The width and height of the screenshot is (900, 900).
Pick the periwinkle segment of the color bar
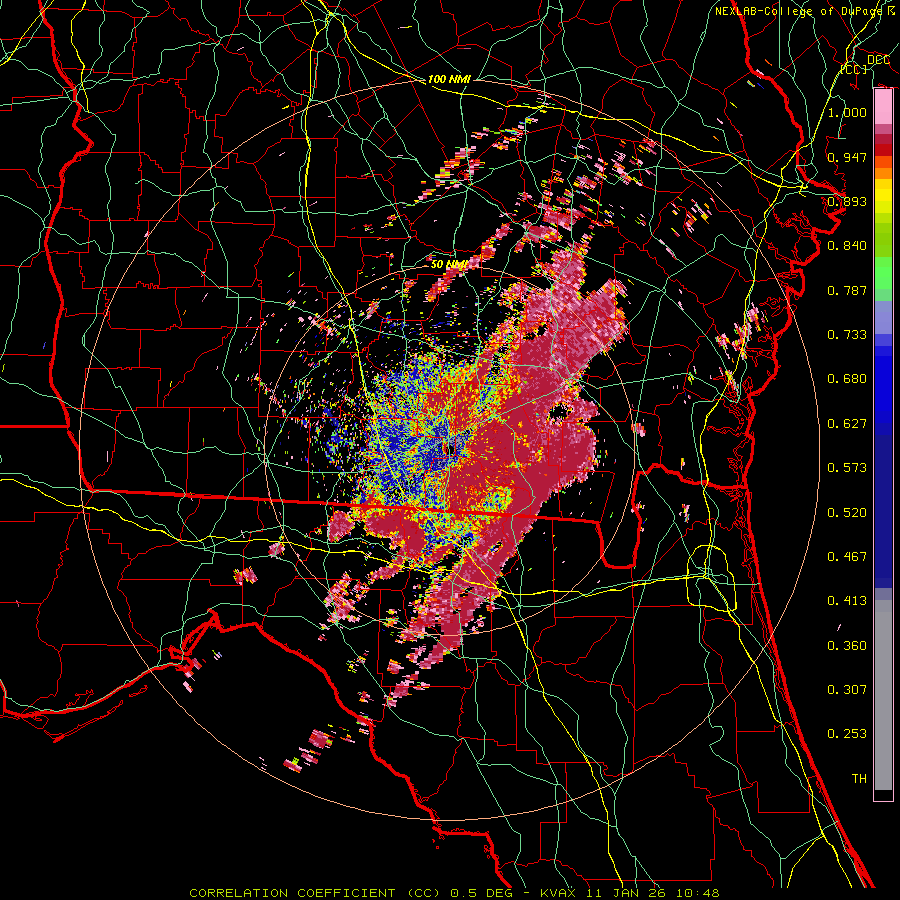point(883,317)
